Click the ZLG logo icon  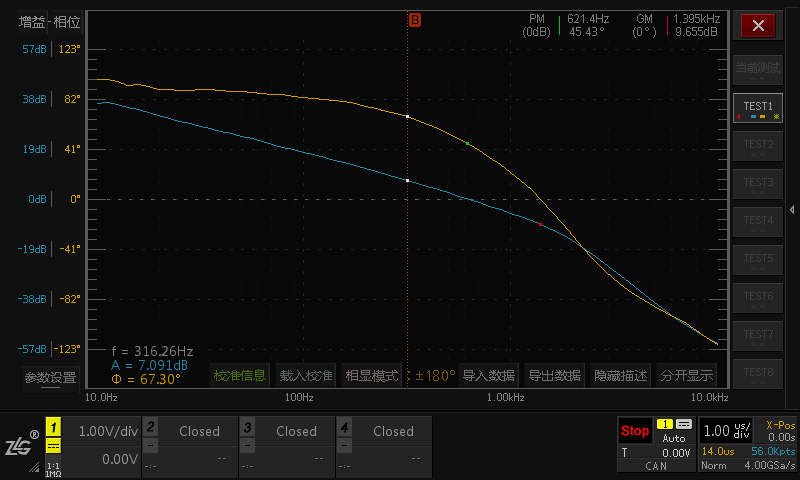[x=19, y=444]
